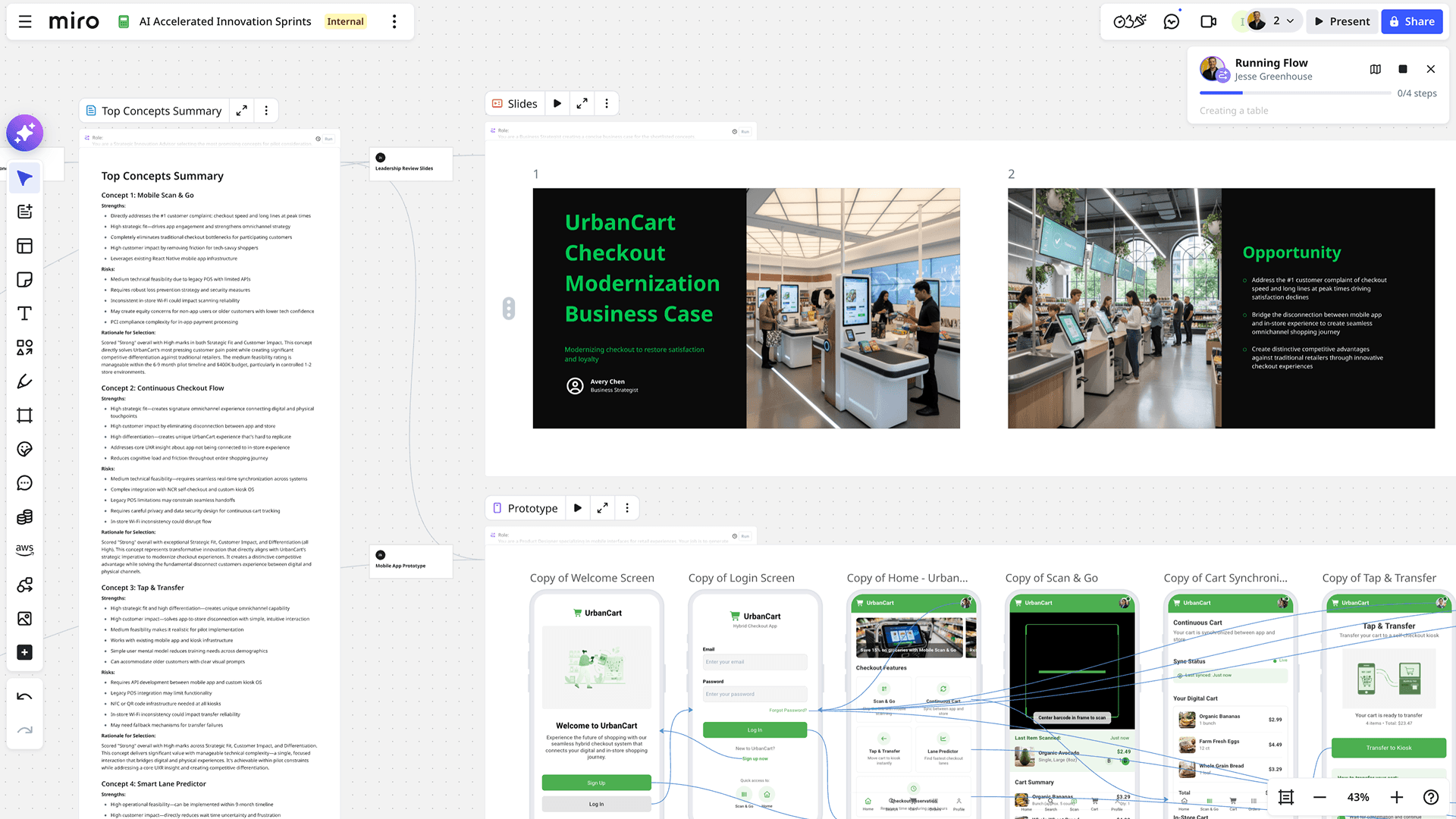Zoom in with the plus button
Image resolution: width=1456 pixels, height=819 pixels.
pos(1397,797)
